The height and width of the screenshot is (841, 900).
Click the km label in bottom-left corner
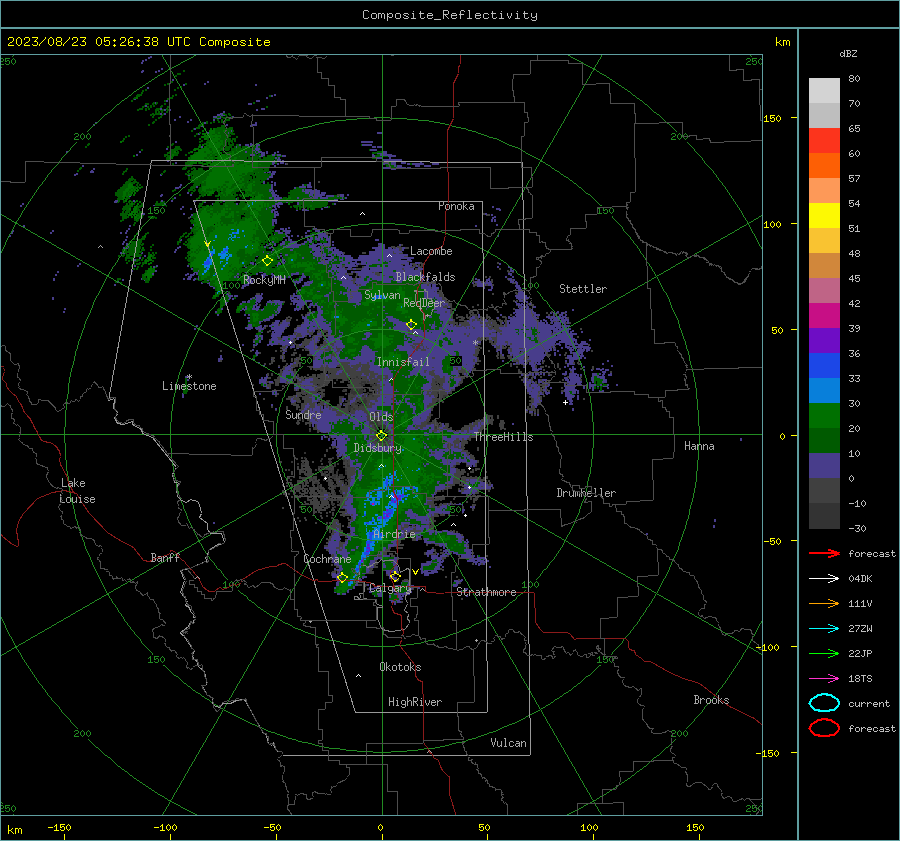14,830
